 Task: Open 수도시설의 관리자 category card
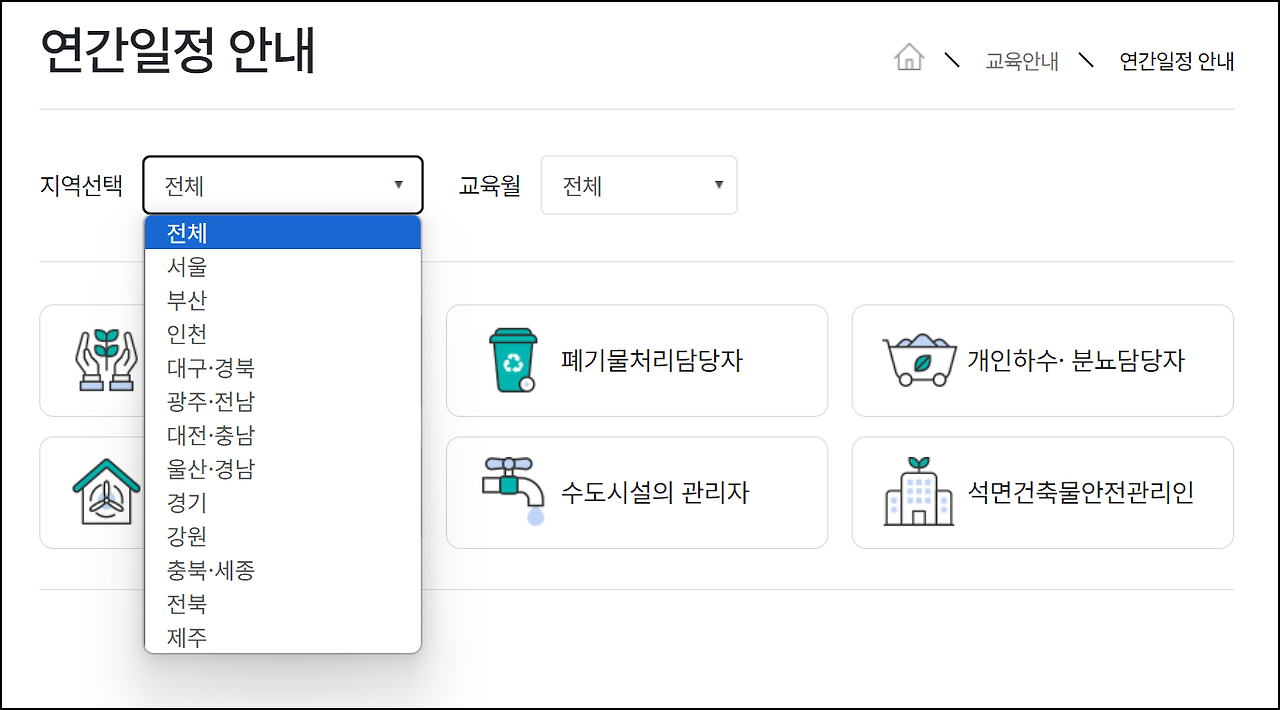tap(637, 492)
